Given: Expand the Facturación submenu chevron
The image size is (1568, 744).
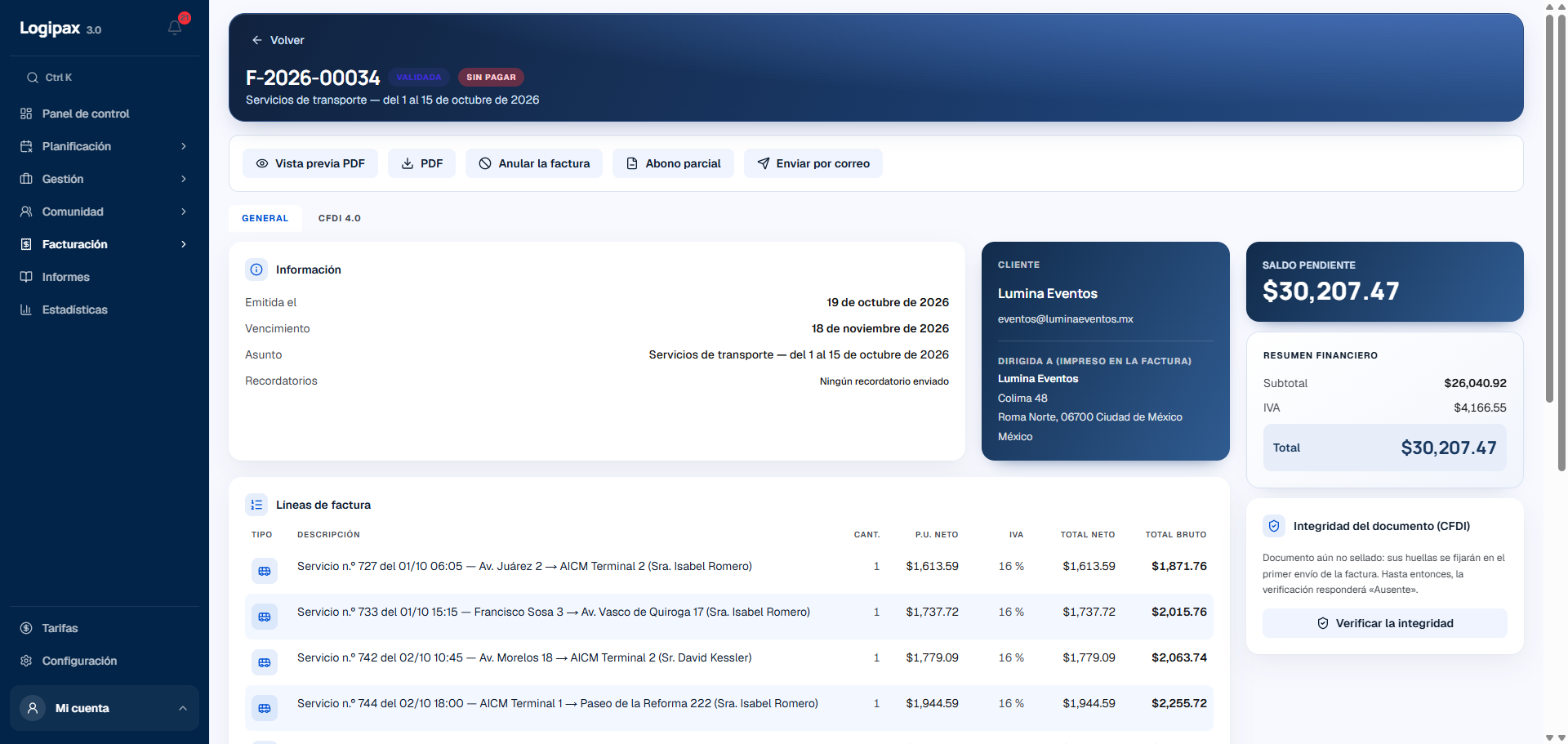Looking at the screenshot, I should [184, 244].
